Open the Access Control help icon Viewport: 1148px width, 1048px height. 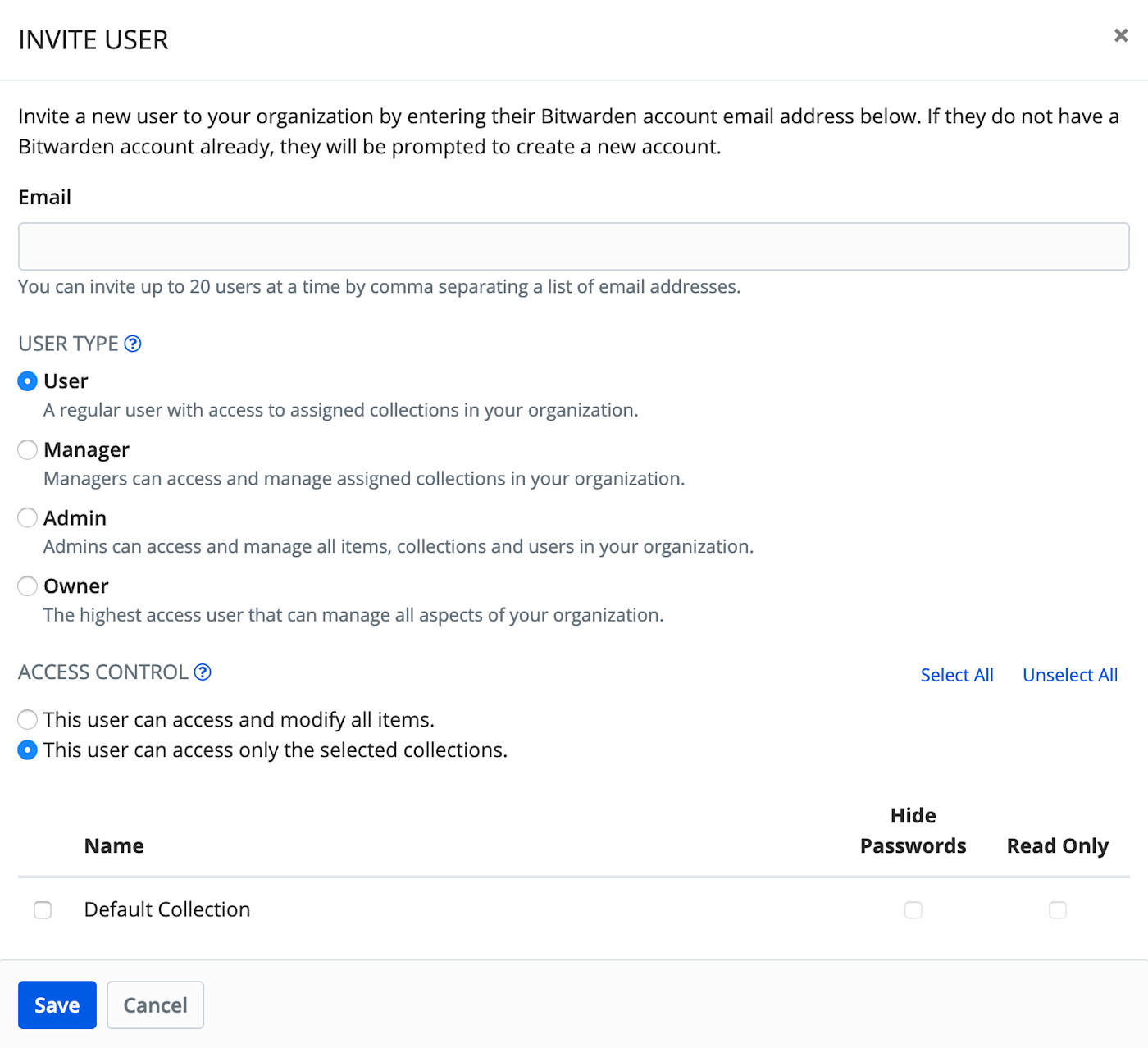[x=203, y=672]
